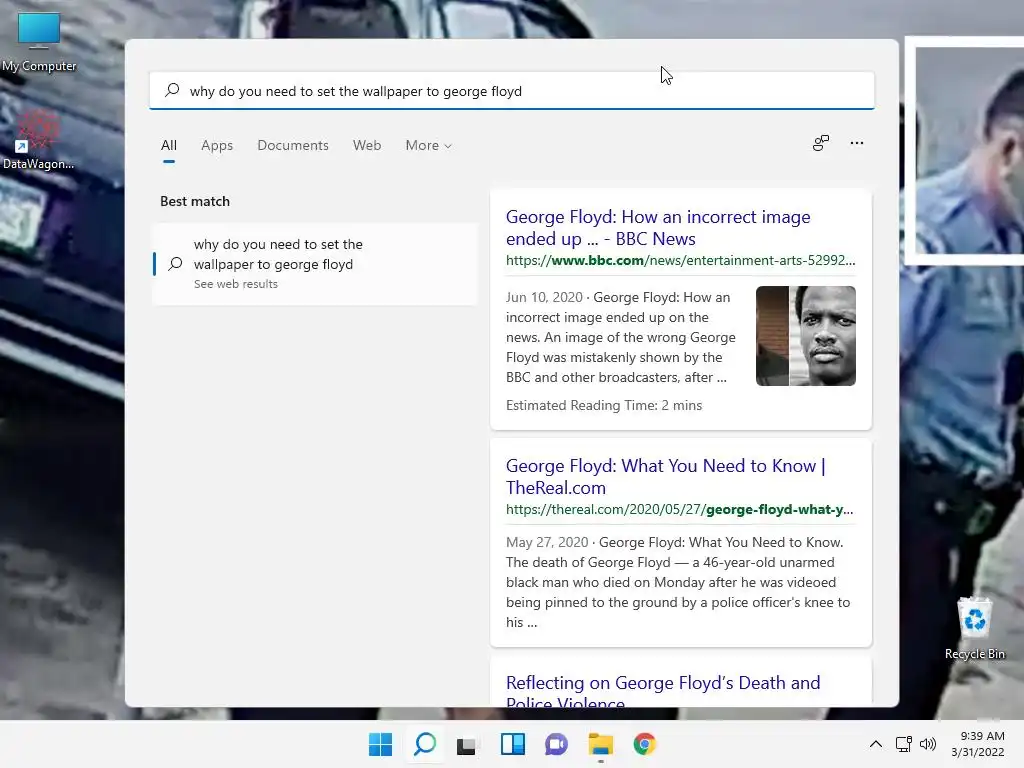Open search feedback/accounts icon
This screenshot has width=1024, height=768.
pyautogui.click(x=821, y=143)
